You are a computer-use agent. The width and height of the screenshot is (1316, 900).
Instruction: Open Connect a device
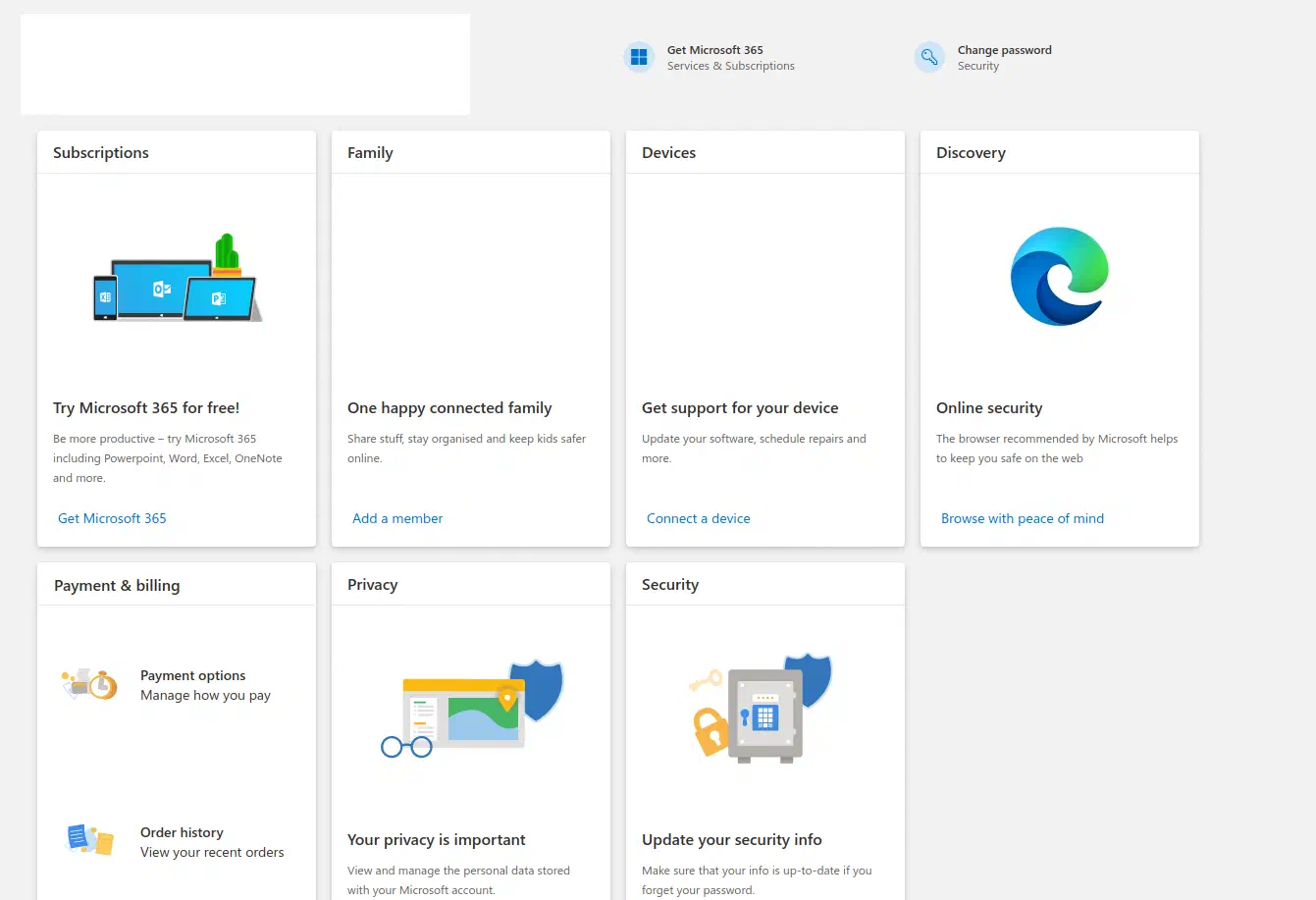tap(698, 518)
